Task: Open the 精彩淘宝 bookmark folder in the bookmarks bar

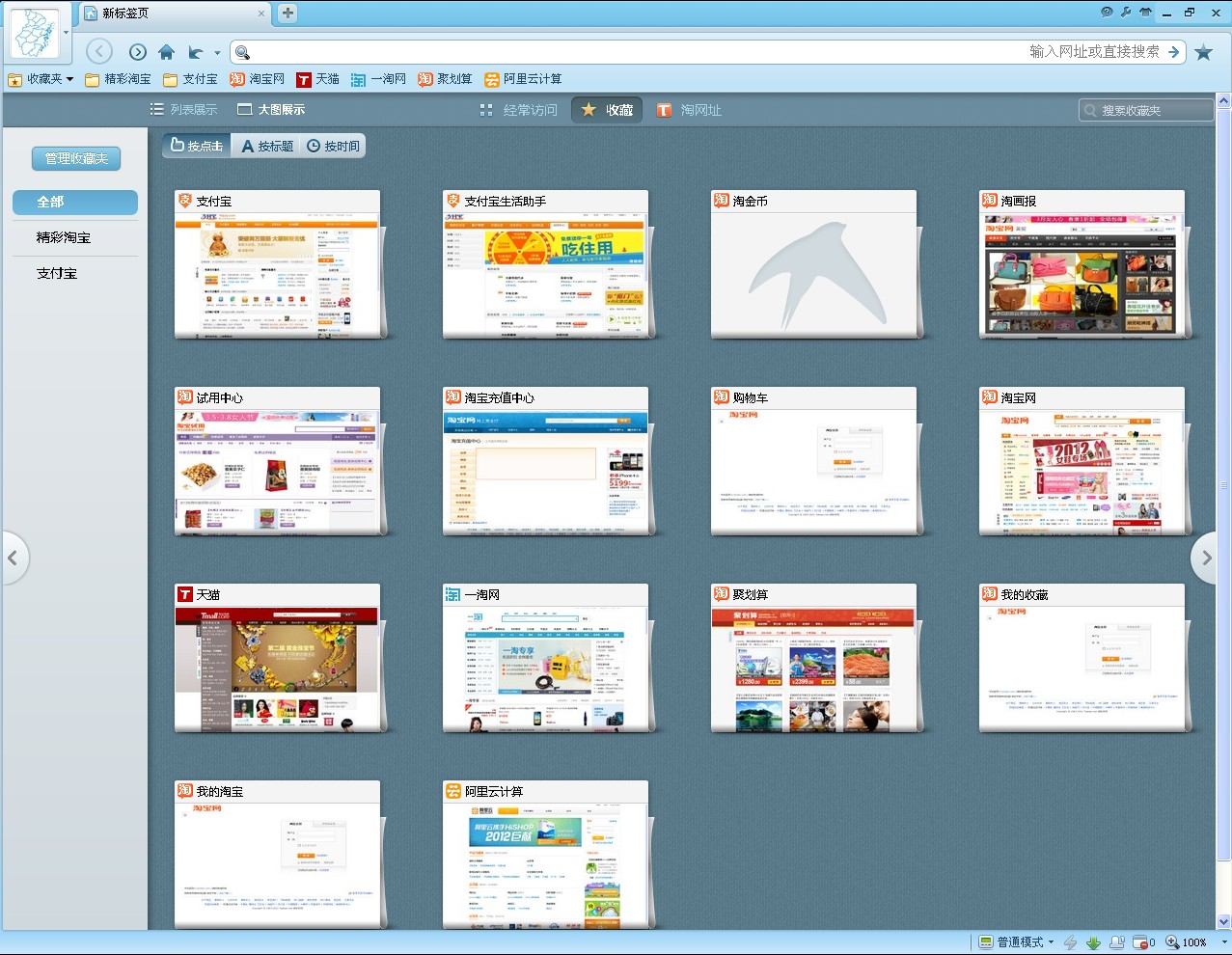Action: tap(118, 79)
